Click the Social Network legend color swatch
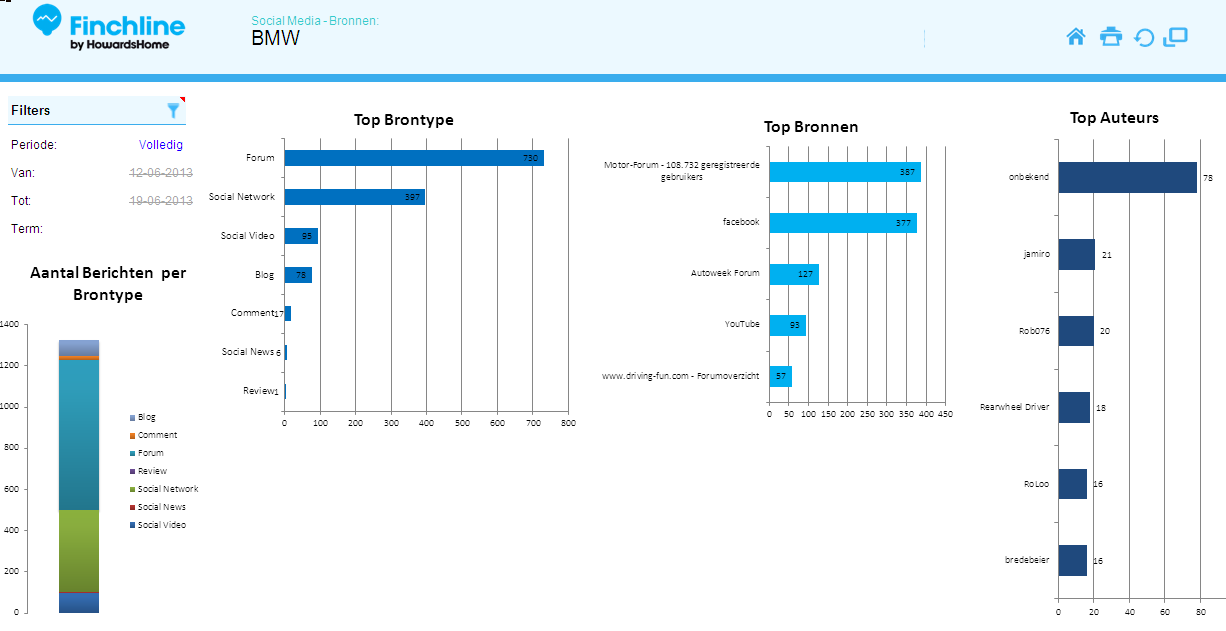 tap(132, 489)
